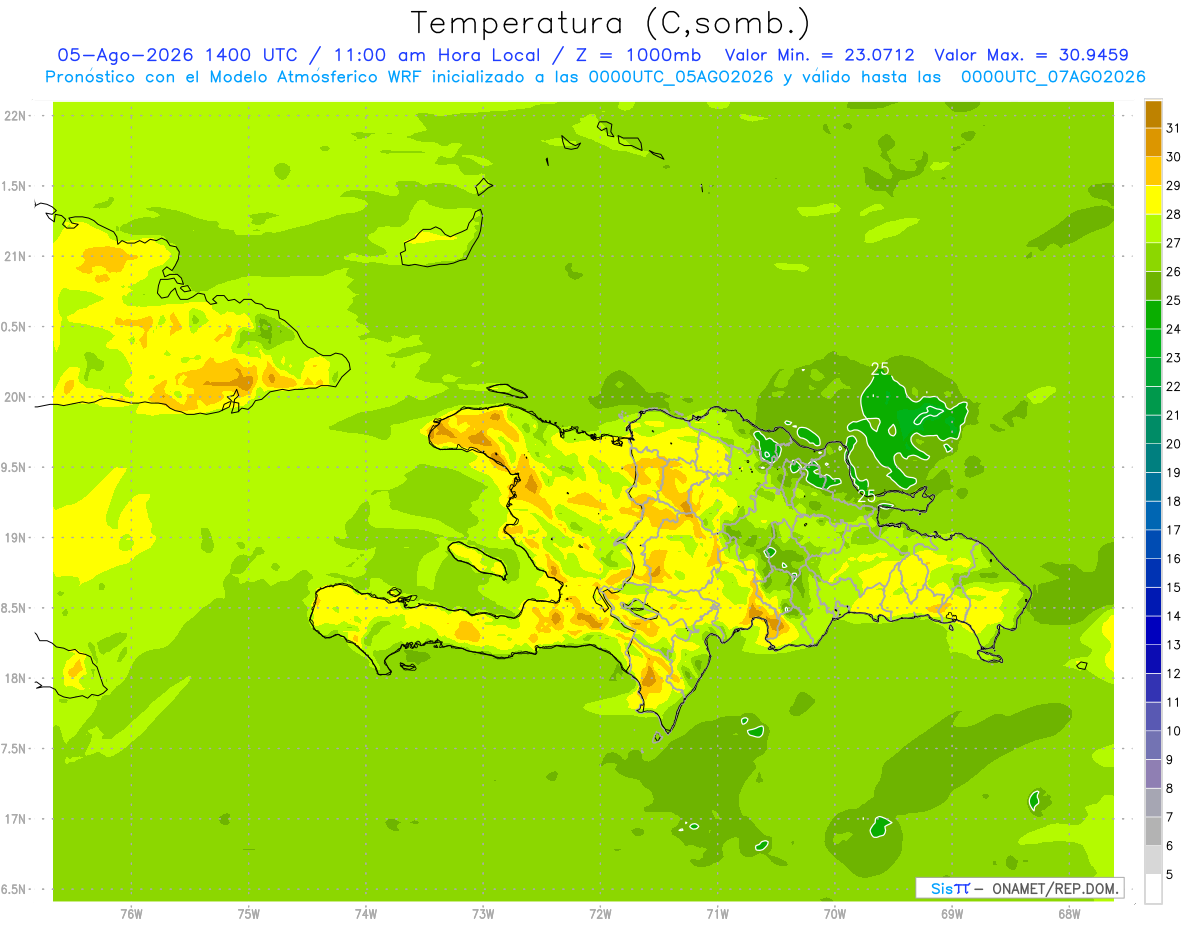Screen dimensions: 1200x927
Task: Click legend value 31 on color bar
Action: pyautogui.click(x=1173, y=127)
